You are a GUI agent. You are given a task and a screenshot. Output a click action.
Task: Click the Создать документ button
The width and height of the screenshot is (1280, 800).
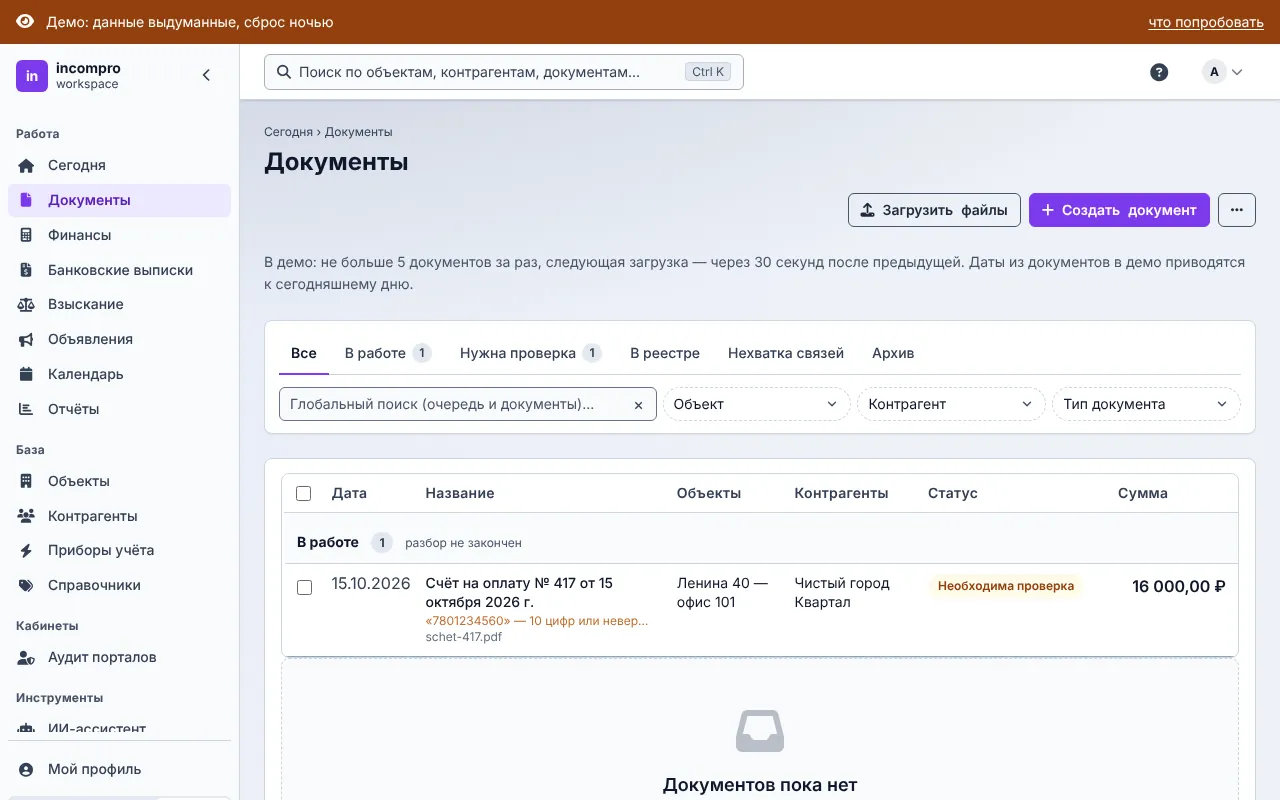point(1119,210)
